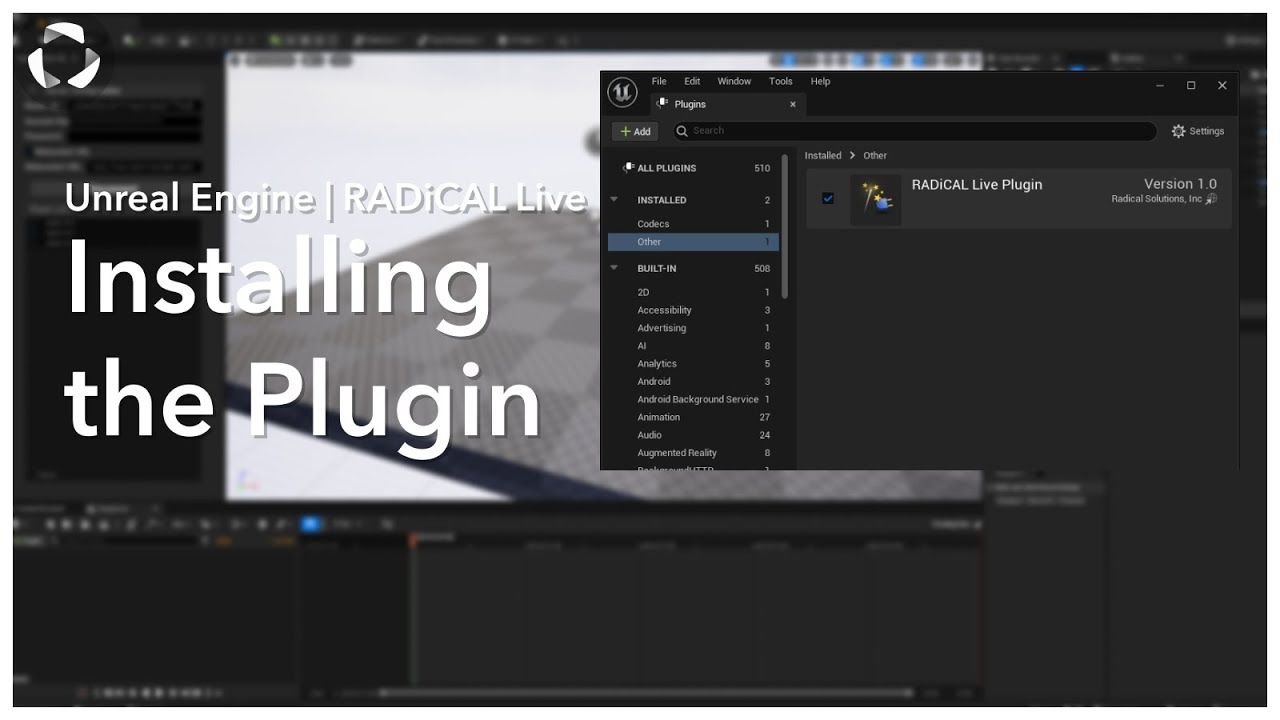Open the Tools menu

pos(781,81)
